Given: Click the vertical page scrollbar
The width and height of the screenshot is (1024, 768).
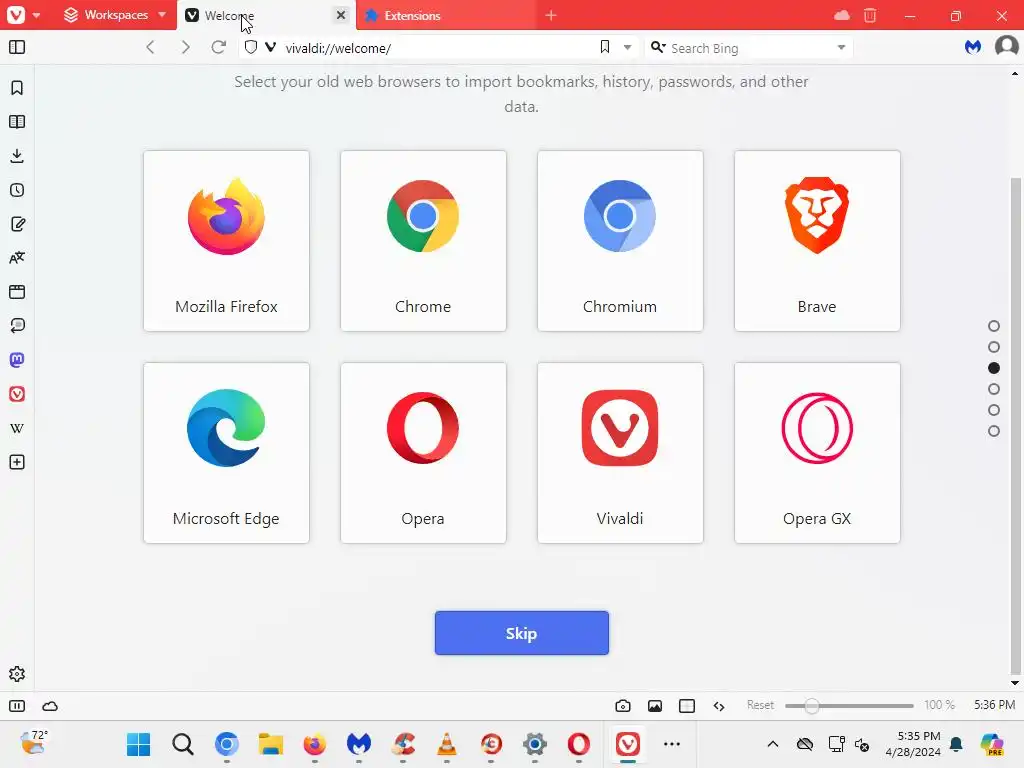Looking at the screenshot, I should (x=1014, y=424).
